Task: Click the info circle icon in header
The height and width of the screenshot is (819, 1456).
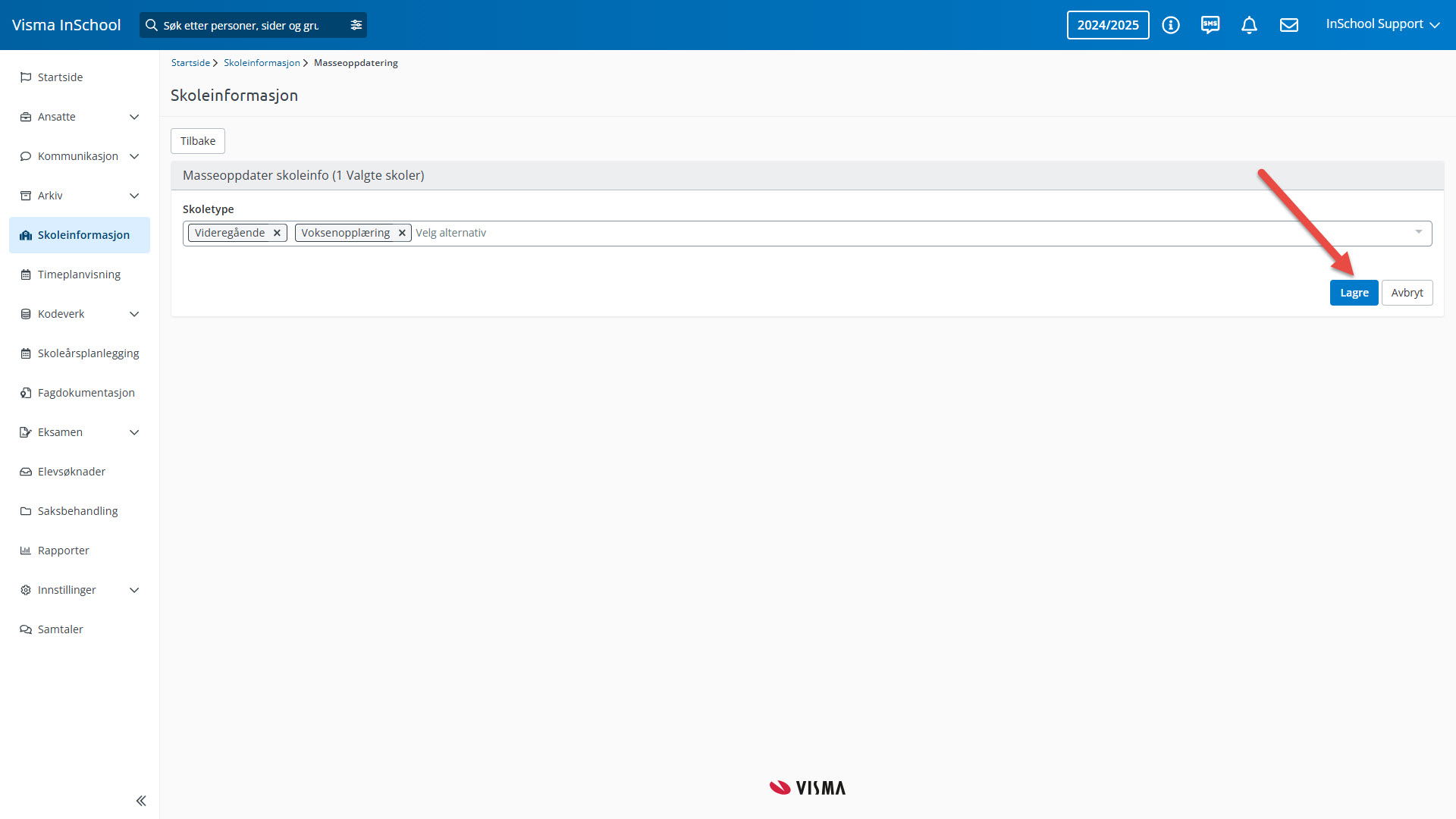Action: pyautogui.click(x=1171, y=25)
